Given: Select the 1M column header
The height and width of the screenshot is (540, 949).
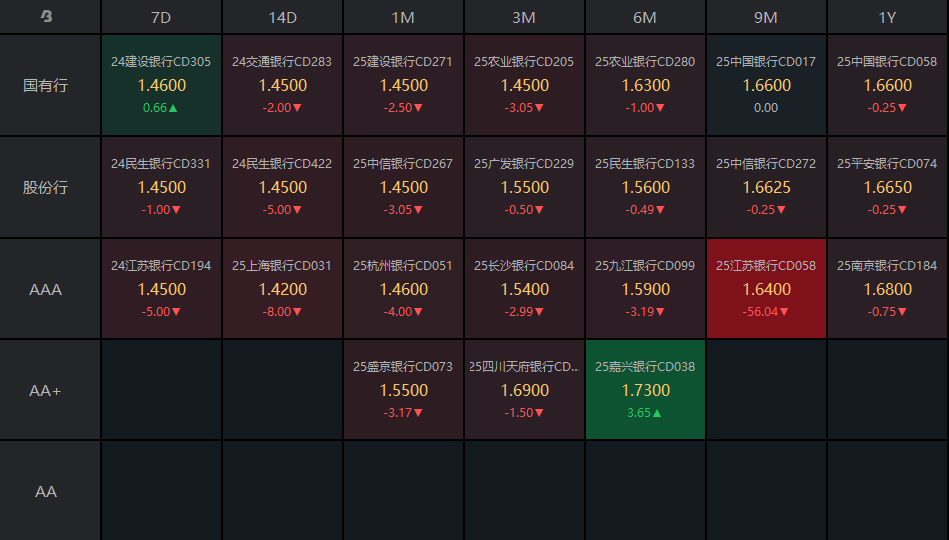Looking at the screenshot, I should click(403, 17).
